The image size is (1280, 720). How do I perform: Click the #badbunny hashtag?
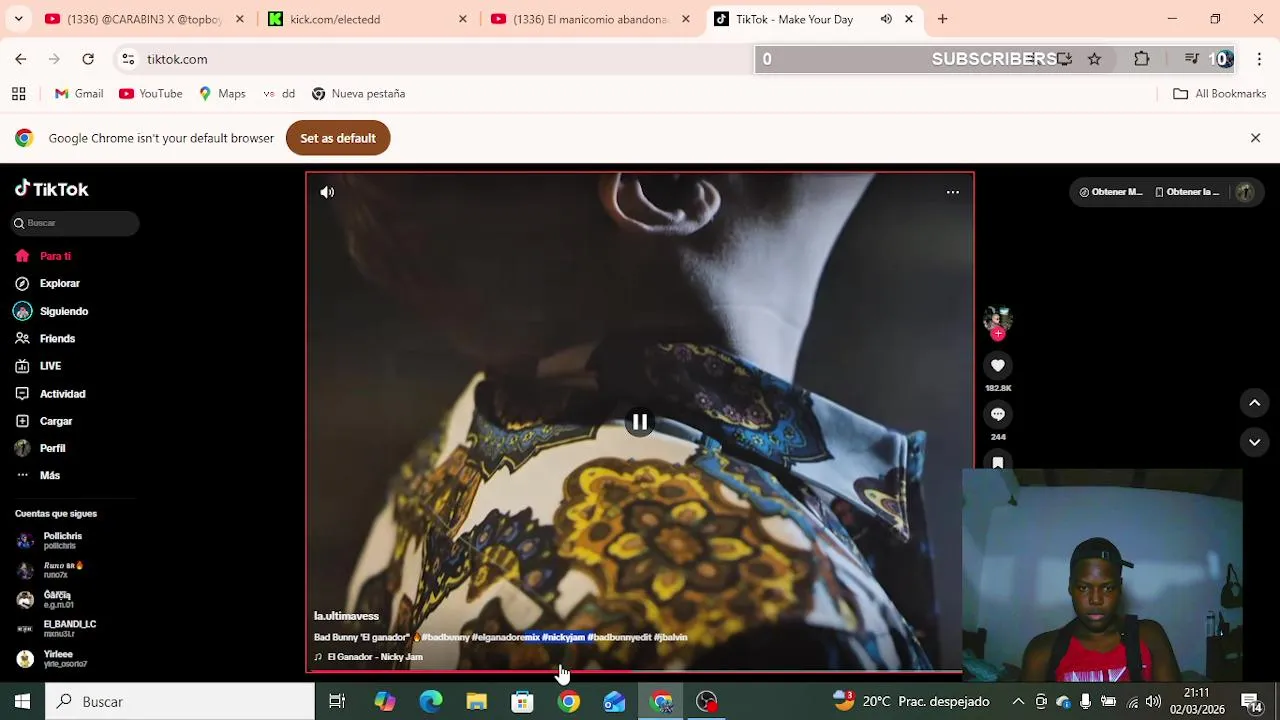click(x=445, y=637)
